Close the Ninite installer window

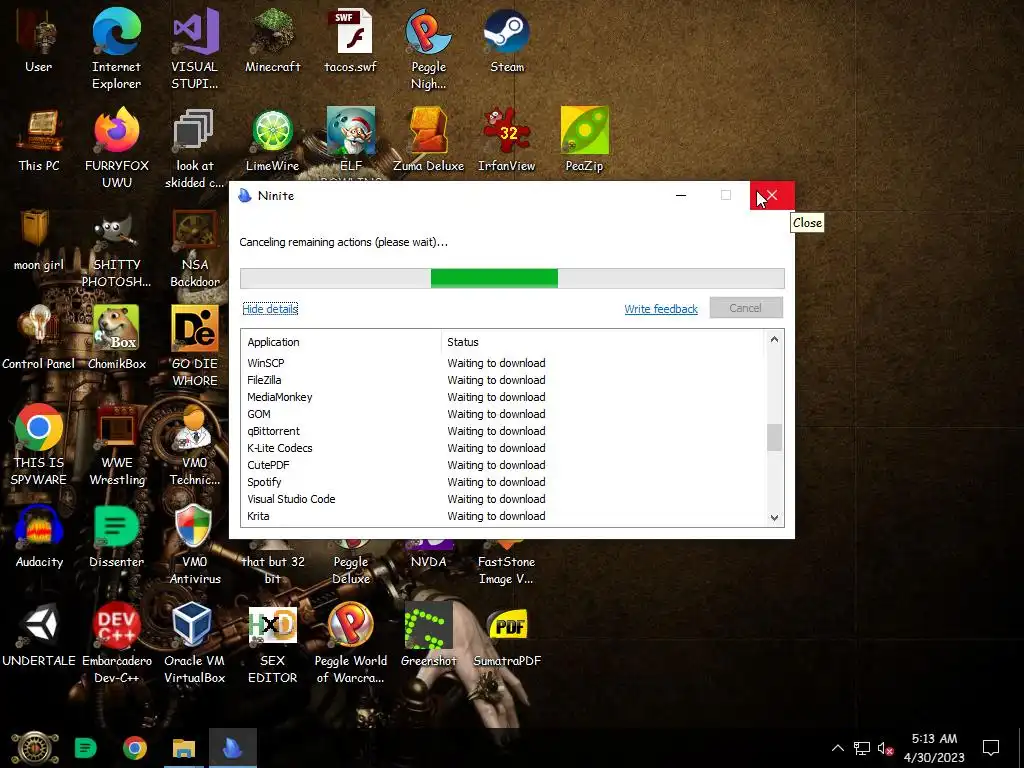click(772, 195)
